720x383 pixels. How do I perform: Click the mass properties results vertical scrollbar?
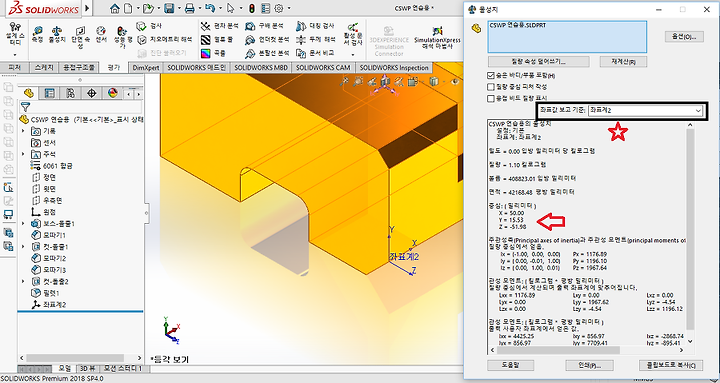(690, 229)
